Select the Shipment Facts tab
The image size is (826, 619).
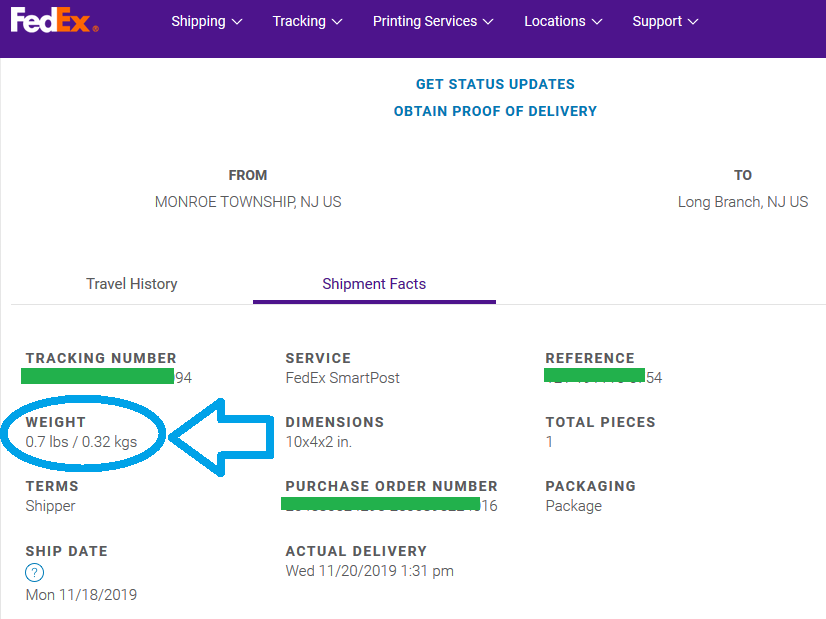[x=374, y=284]
